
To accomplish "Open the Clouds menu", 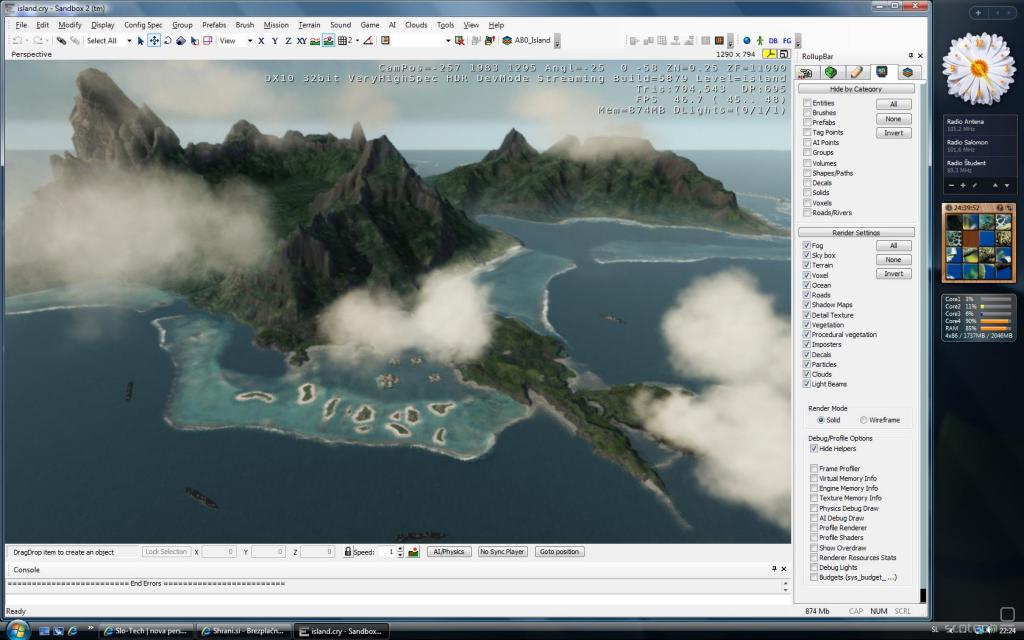I will point(416,25).
